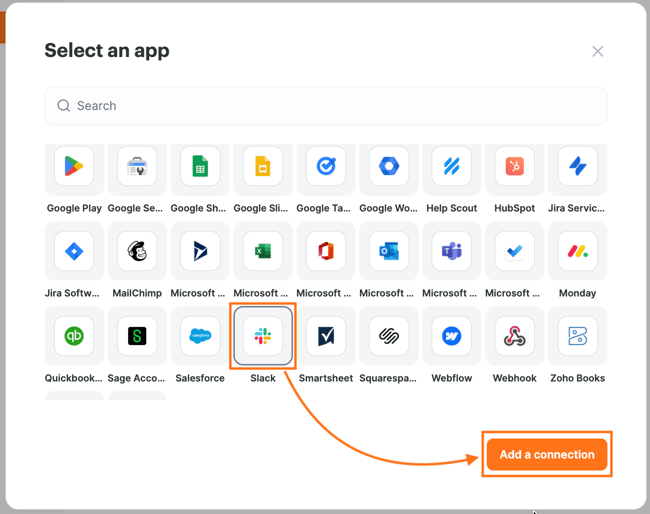The width and height of the screenshot is (650, 514).
Task: Pick the Microsoft Outlook icon
Action: pos(389,251)
